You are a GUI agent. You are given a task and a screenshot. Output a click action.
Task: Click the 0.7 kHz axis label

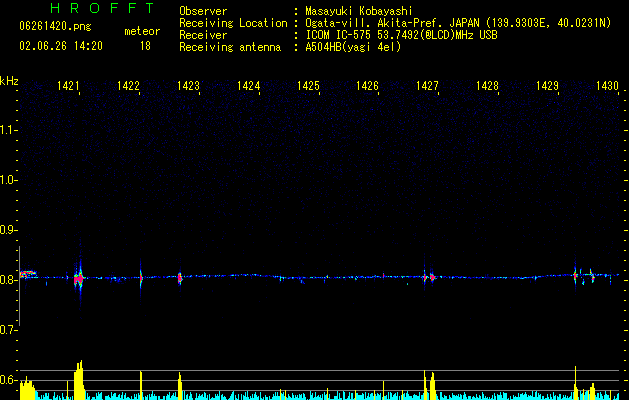[8, 330]
